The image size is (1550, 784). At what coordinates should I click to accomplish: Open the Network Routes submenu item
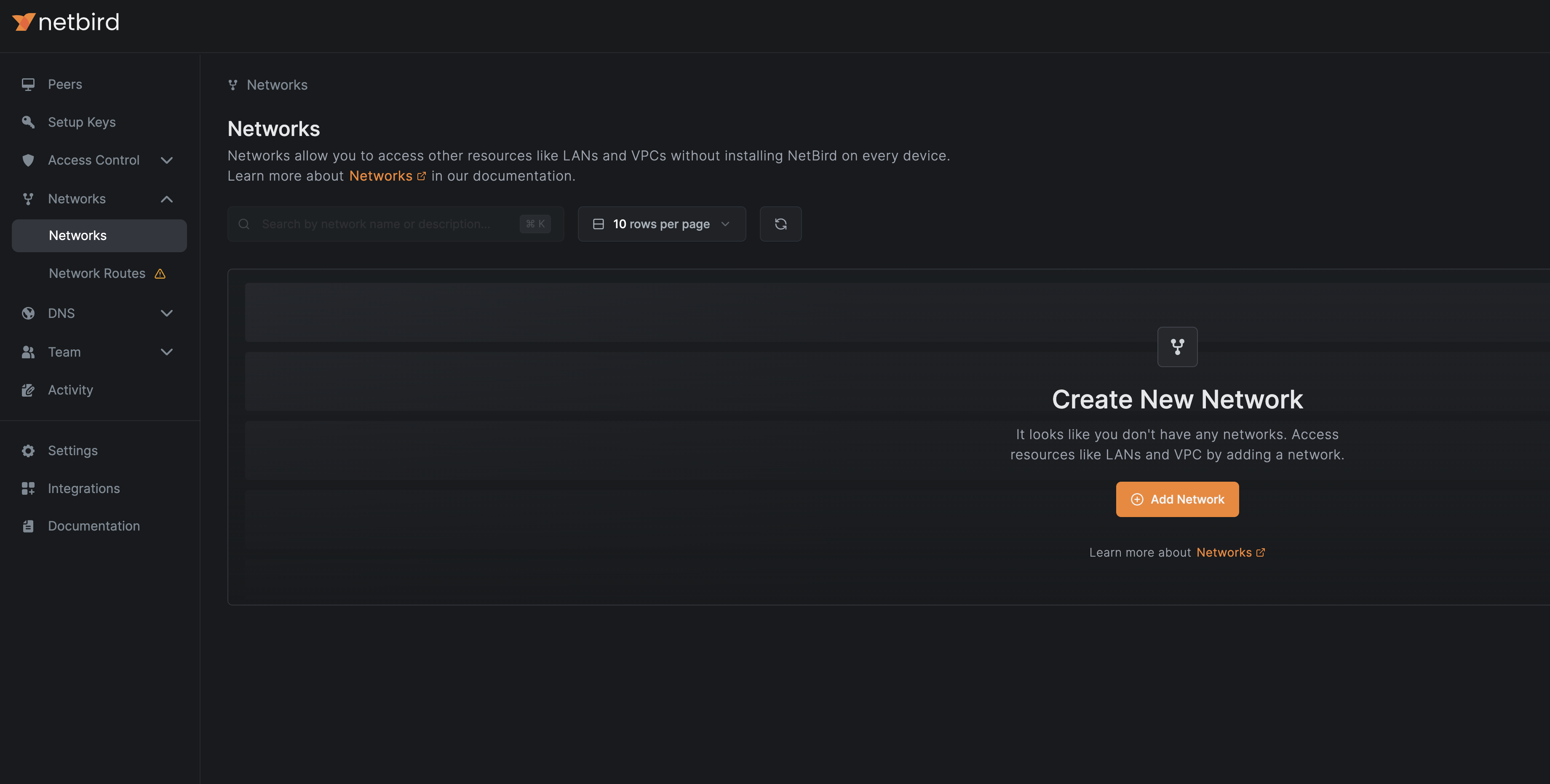[97, 273]
